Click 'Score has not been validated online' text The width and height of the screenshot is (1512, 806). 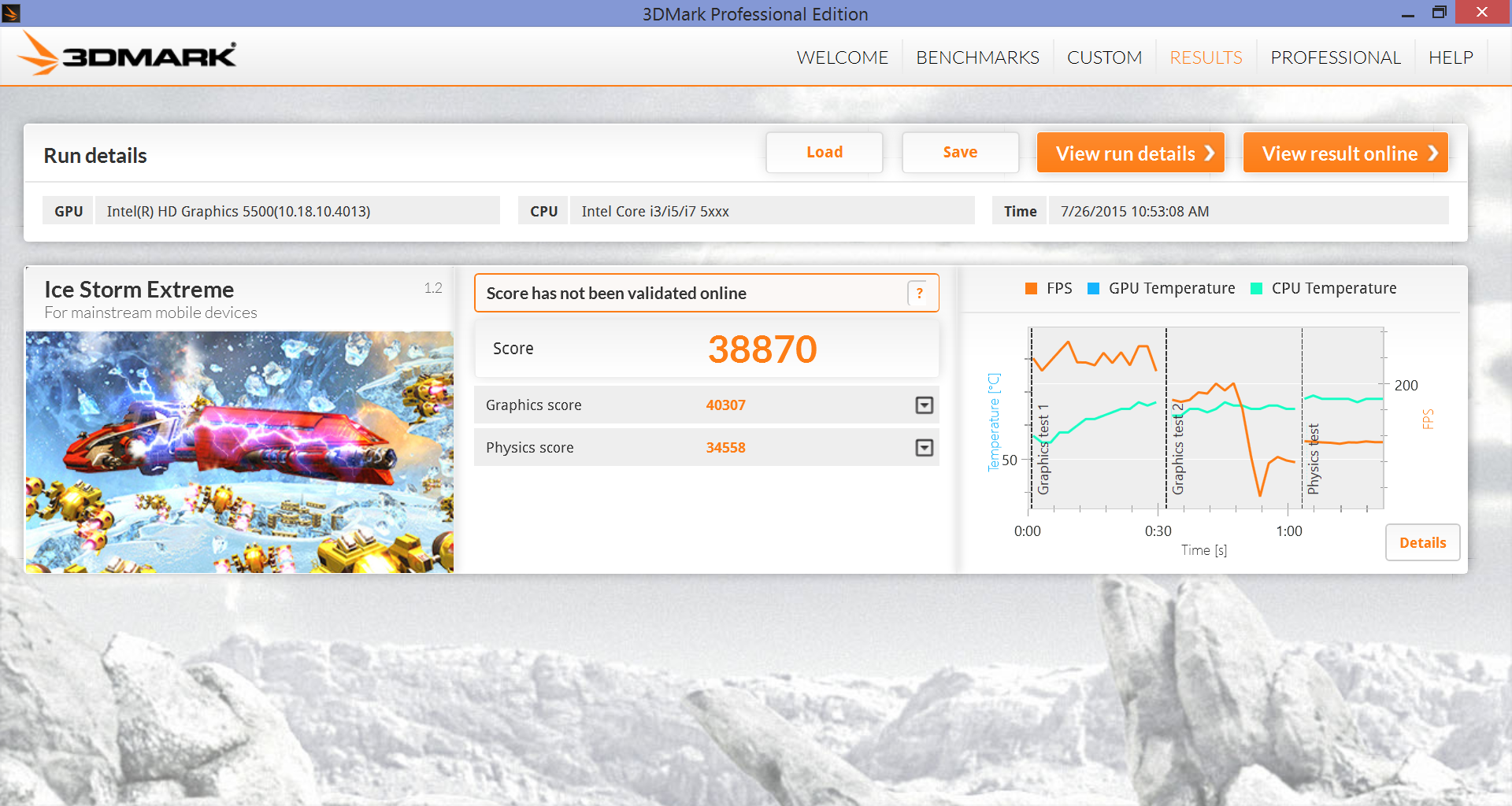(616, 293)
